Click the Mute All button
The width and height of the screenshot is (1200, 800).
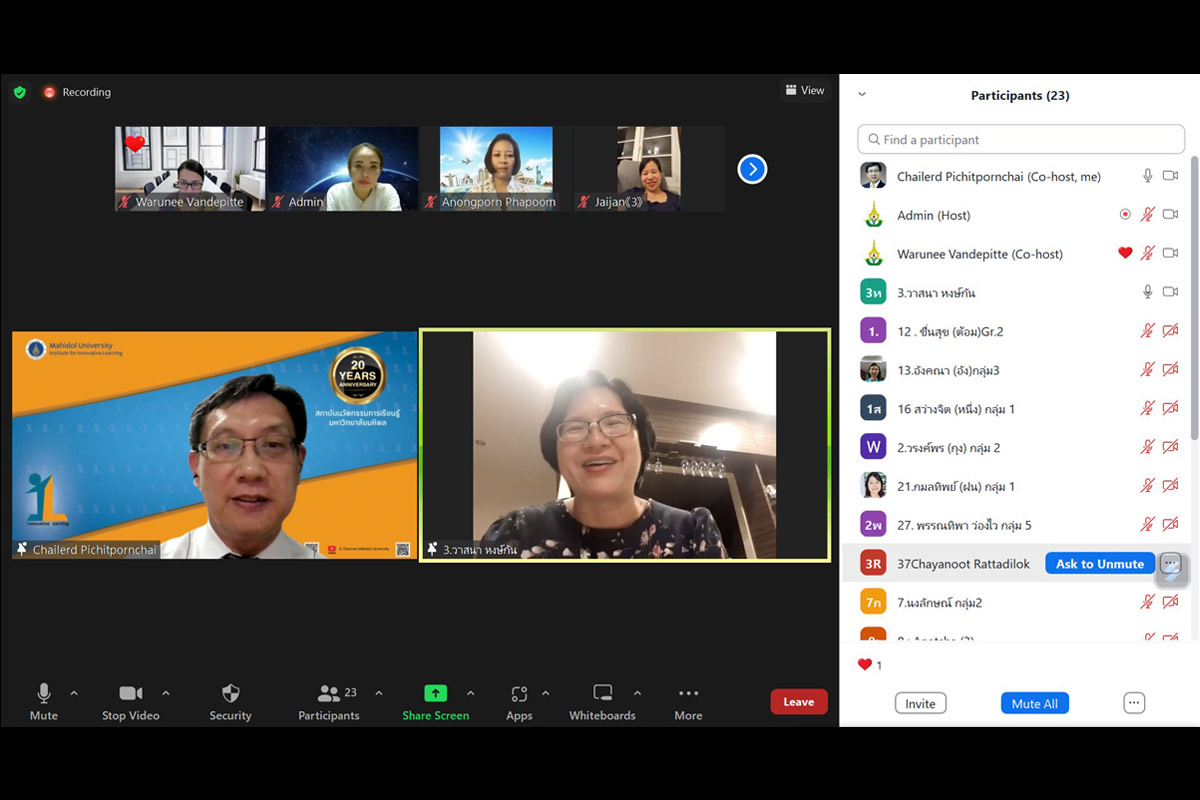pyautogui.click(x=1035, y=703)
